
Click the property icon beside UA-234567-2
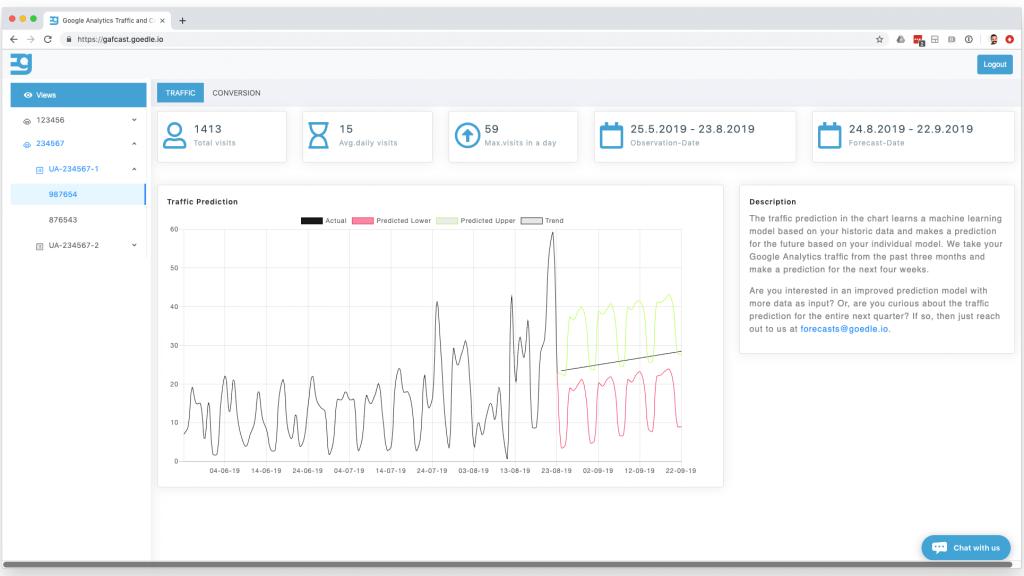click(39, 246)
